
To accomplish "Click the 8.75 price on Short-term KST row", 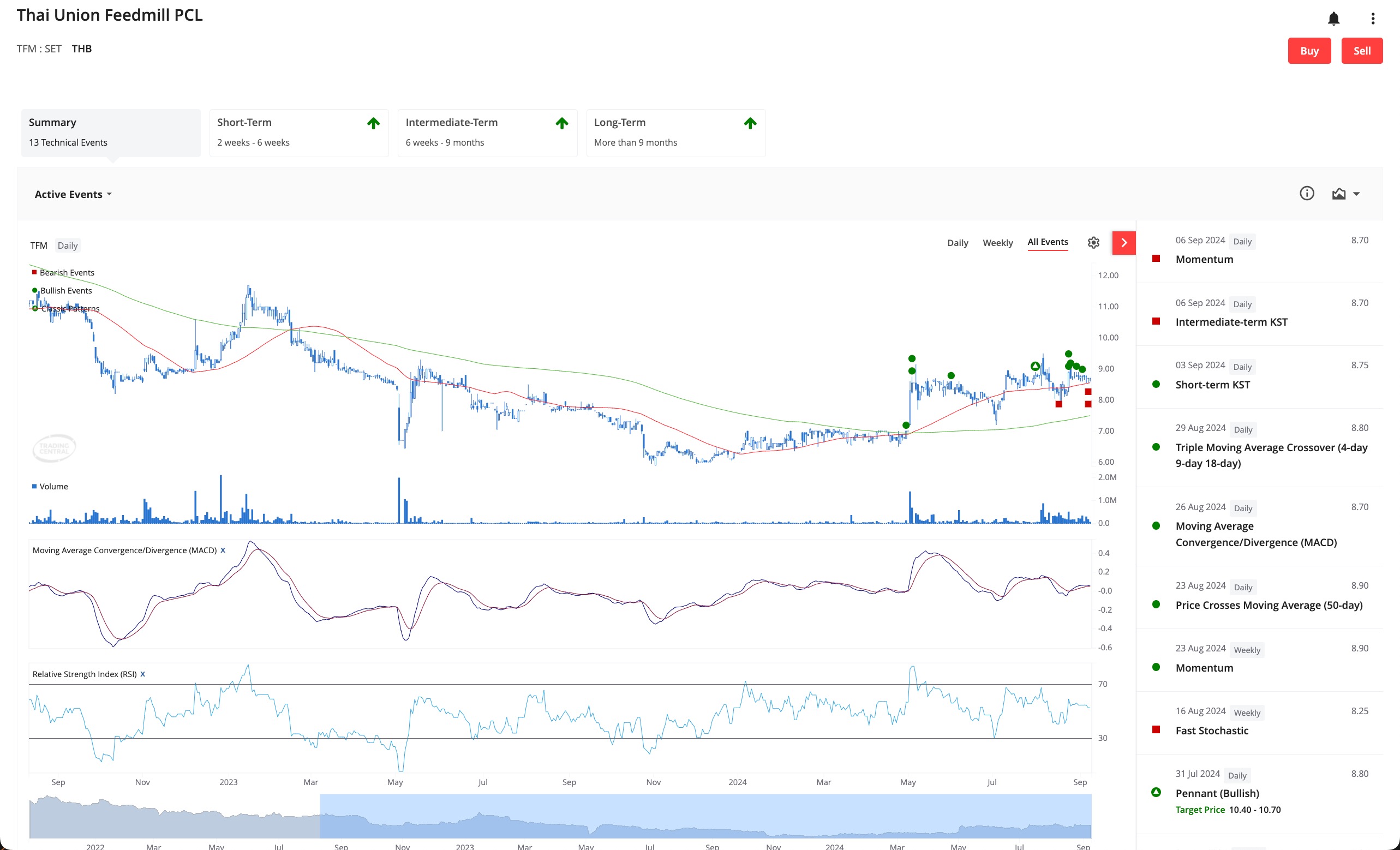I will [x=1359, y=365].
